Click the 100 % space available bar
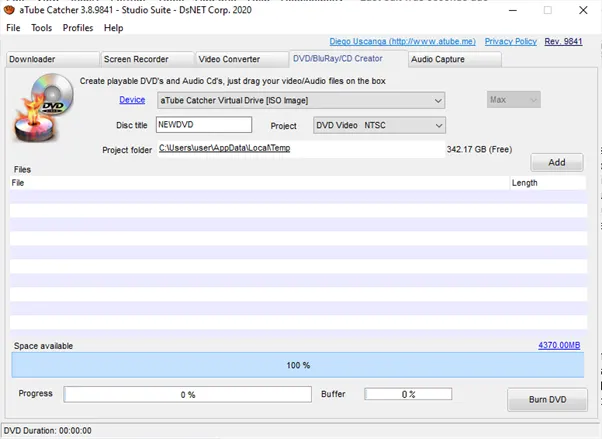The image size is (602, 439). (298, 365)
